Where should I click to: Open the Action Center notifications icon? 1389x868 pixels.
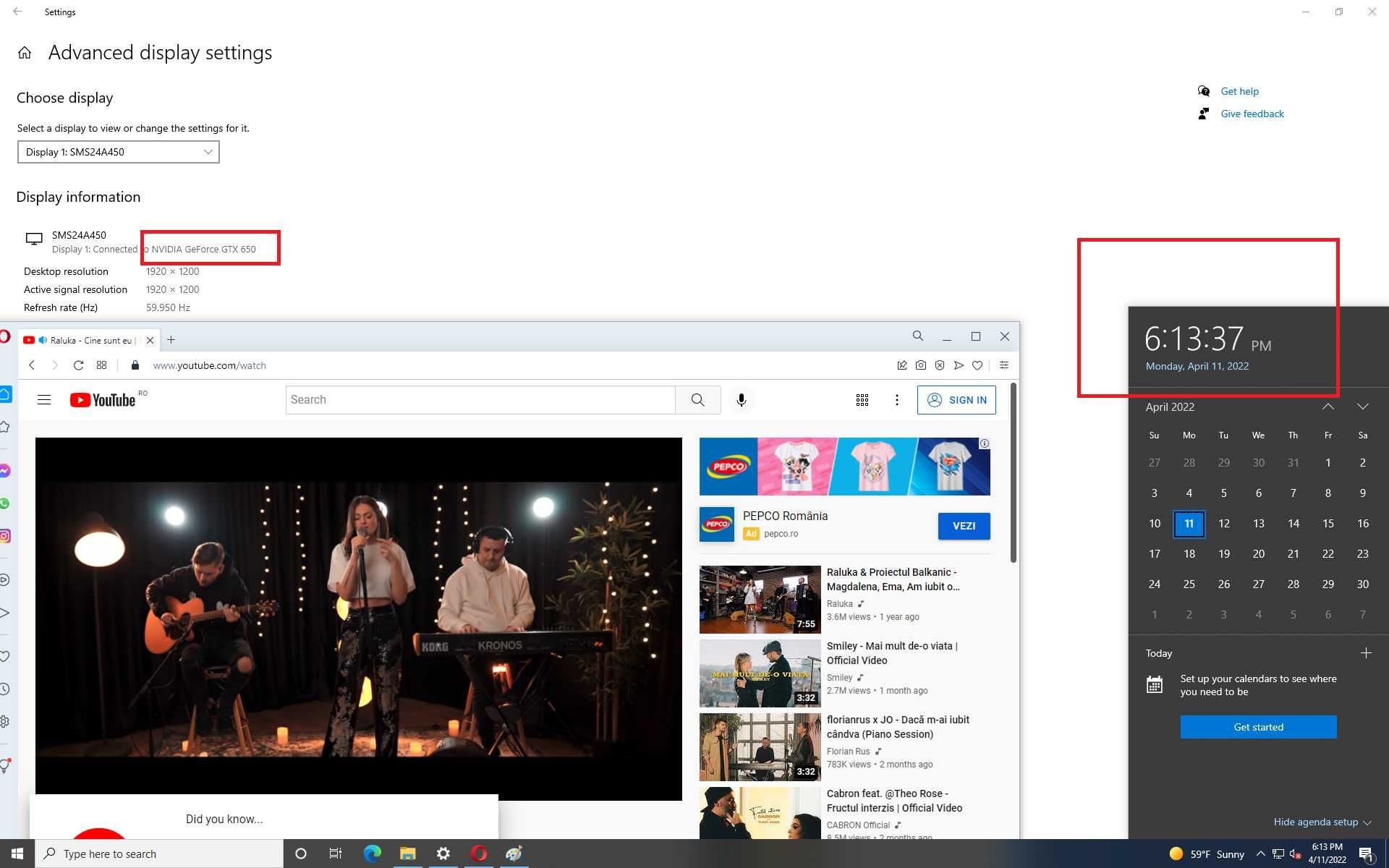point(1366,854)
